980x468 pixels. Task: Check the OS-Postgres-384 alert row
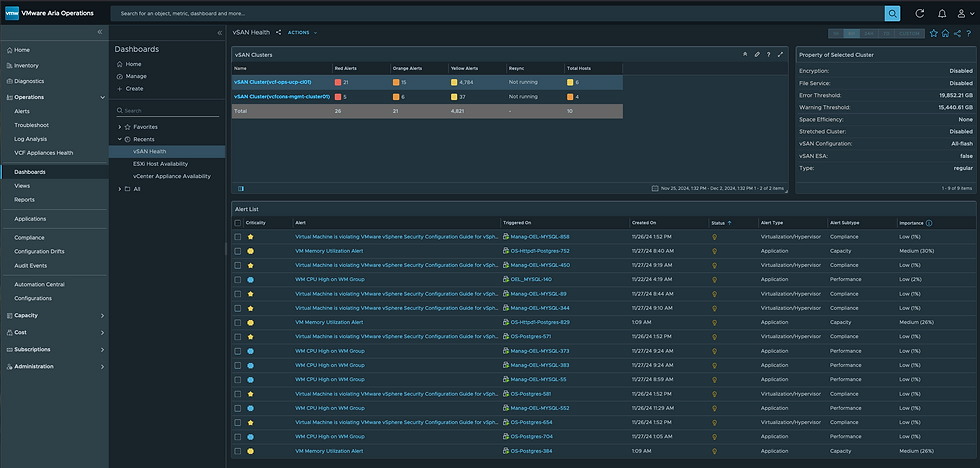(x=238, y=451)
